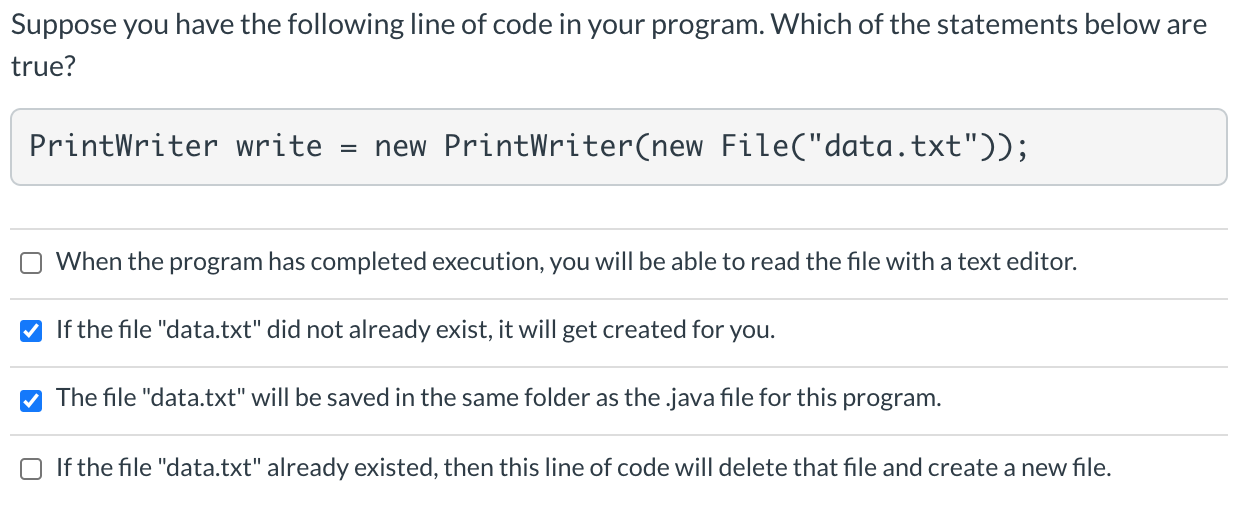Click the "data.txt" string literal in the code

coord(906,147)
